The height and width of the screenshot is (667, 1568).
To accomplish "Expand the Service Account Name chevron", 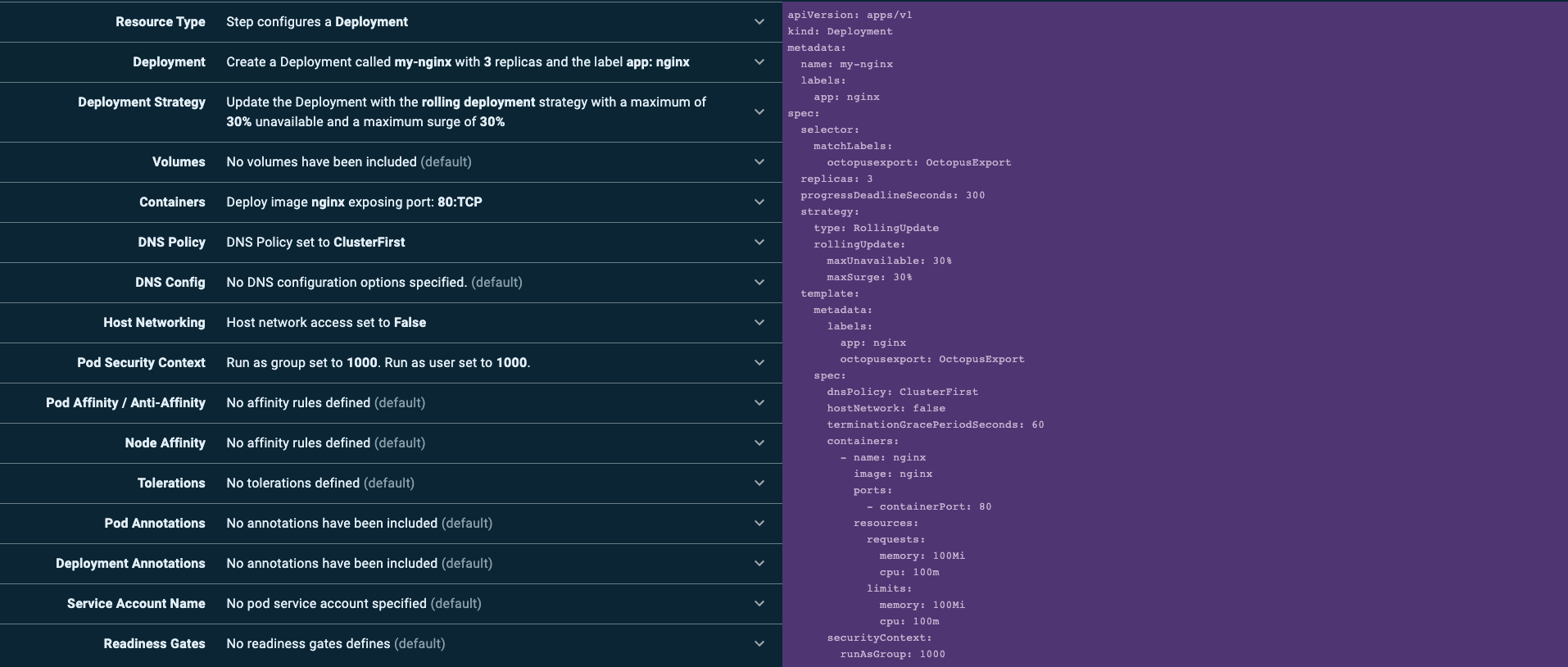I will coord(759,604).
